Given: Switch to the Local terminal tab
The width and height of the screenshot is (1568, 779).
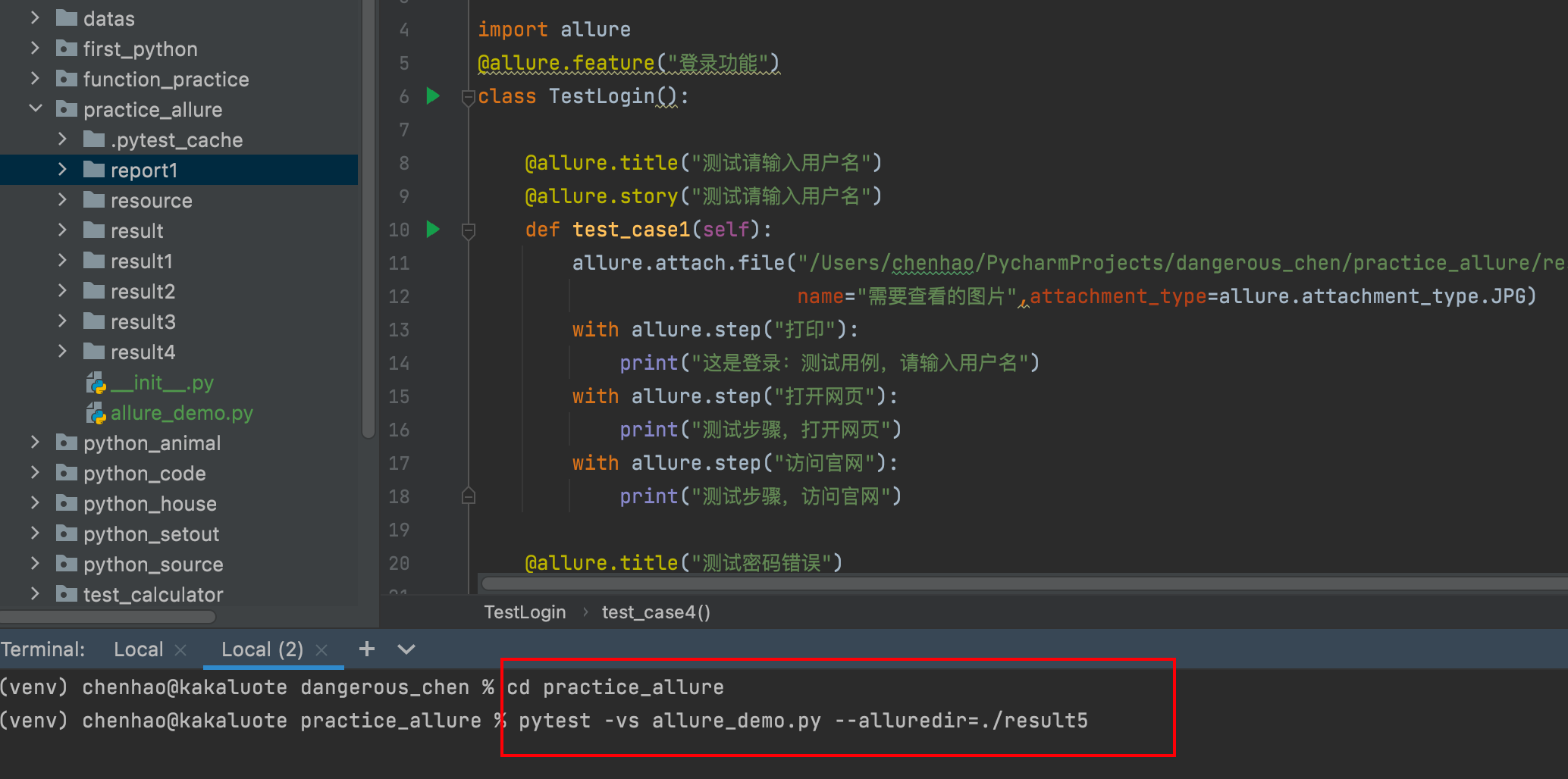Looking at the screenshot, I should click(138, 649).
